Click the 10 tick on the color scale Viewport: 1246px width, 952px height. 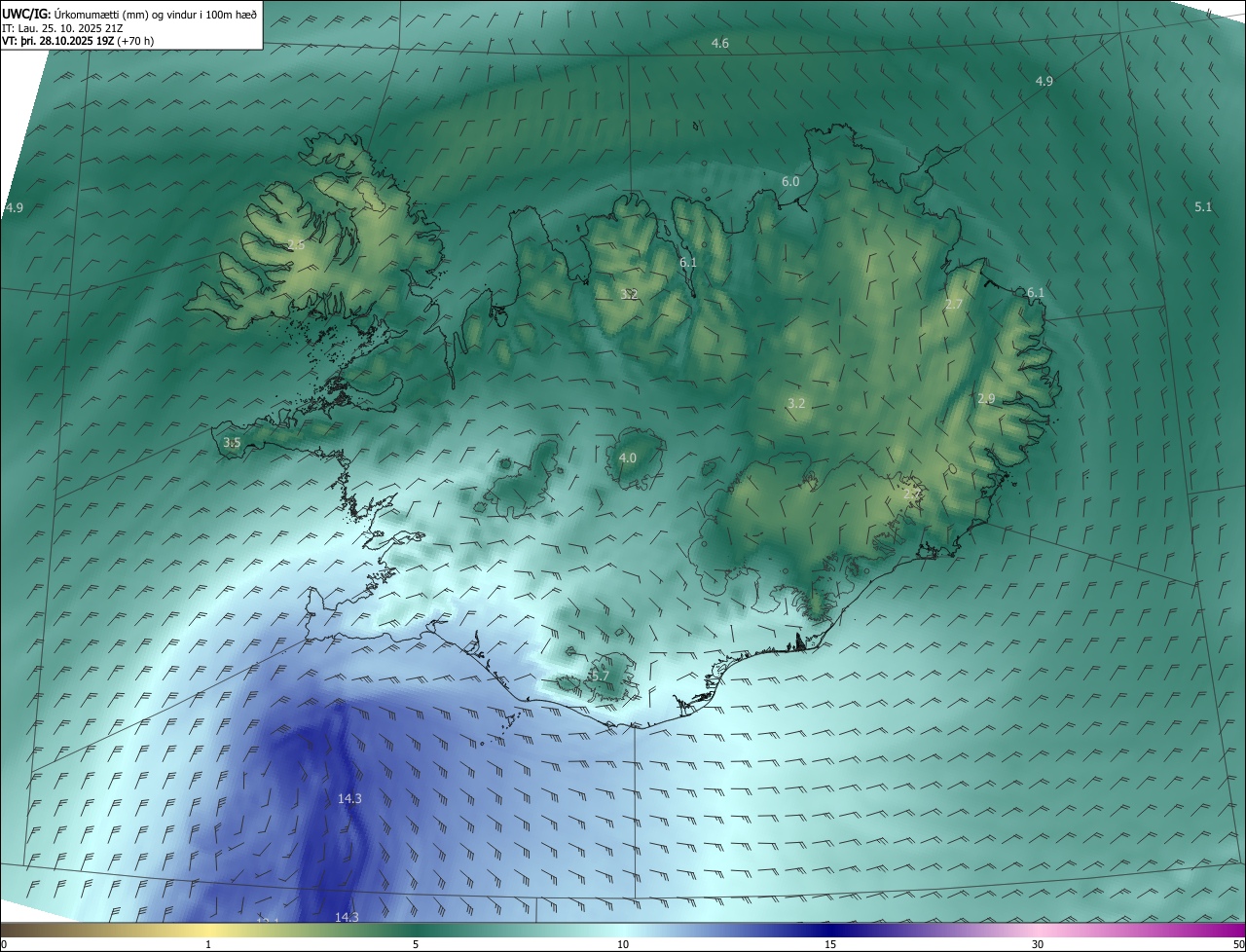pyautogui.click(x=623, y=945)
